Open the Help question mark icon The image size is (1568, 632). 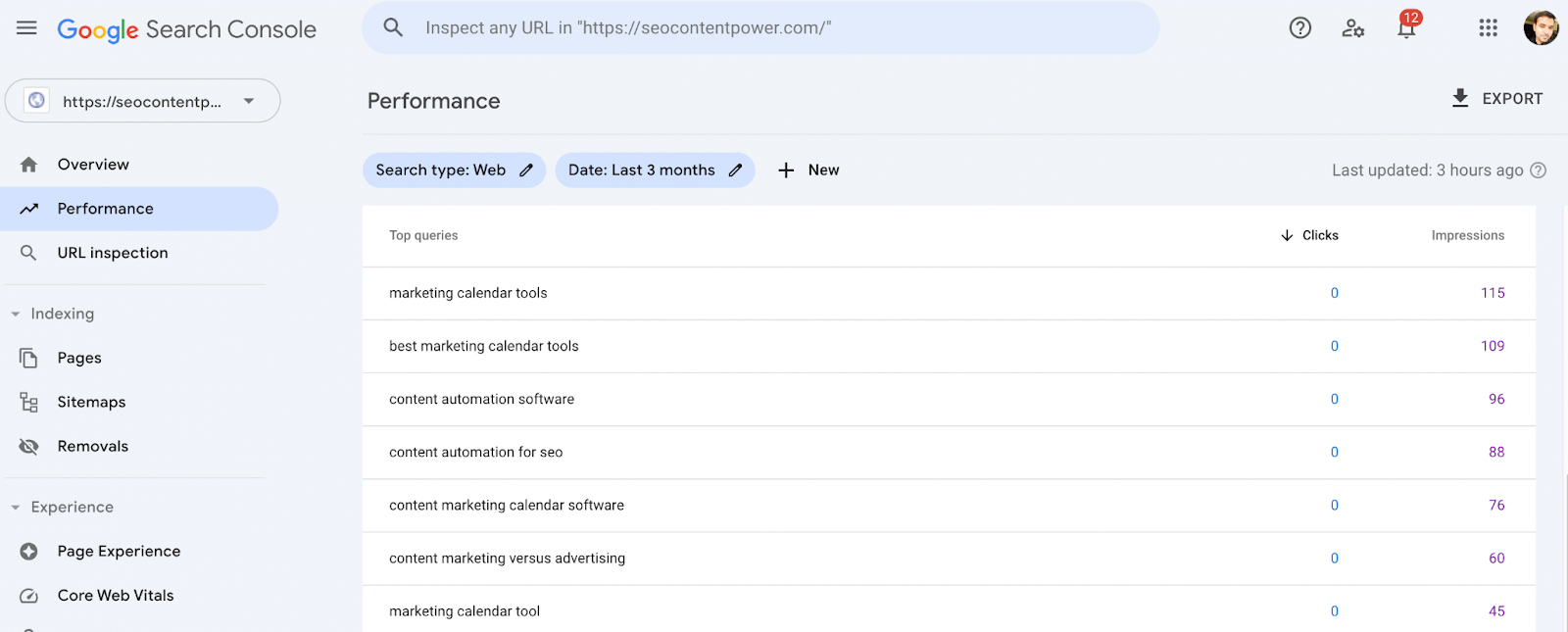point(1299,28)
